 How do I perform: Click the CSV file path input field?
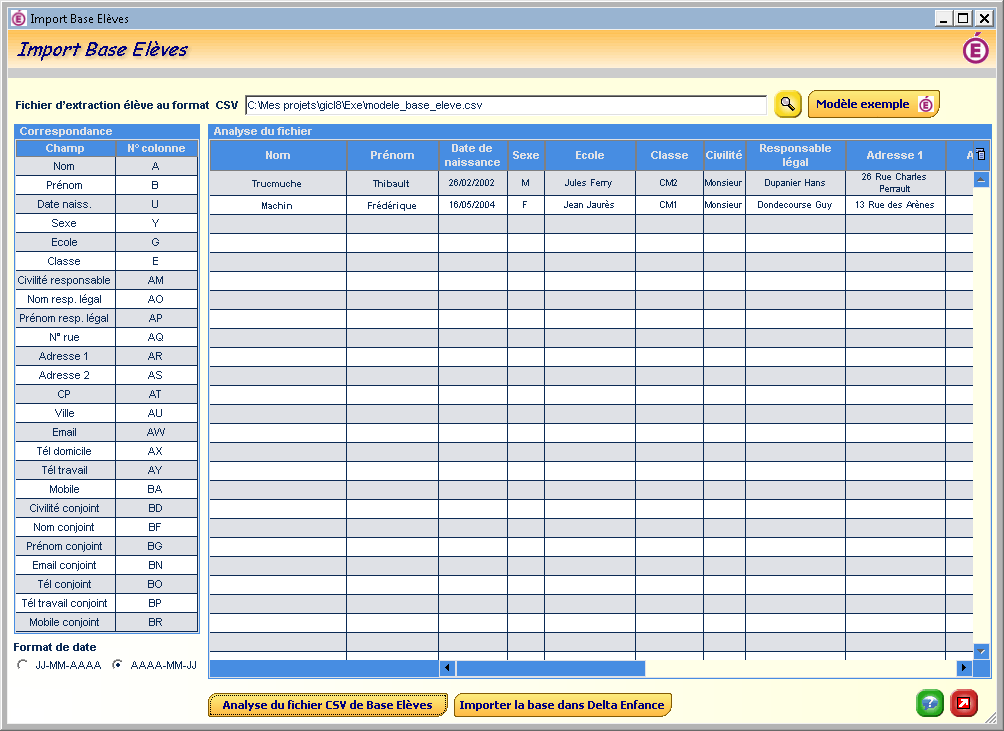coord(505,105)
